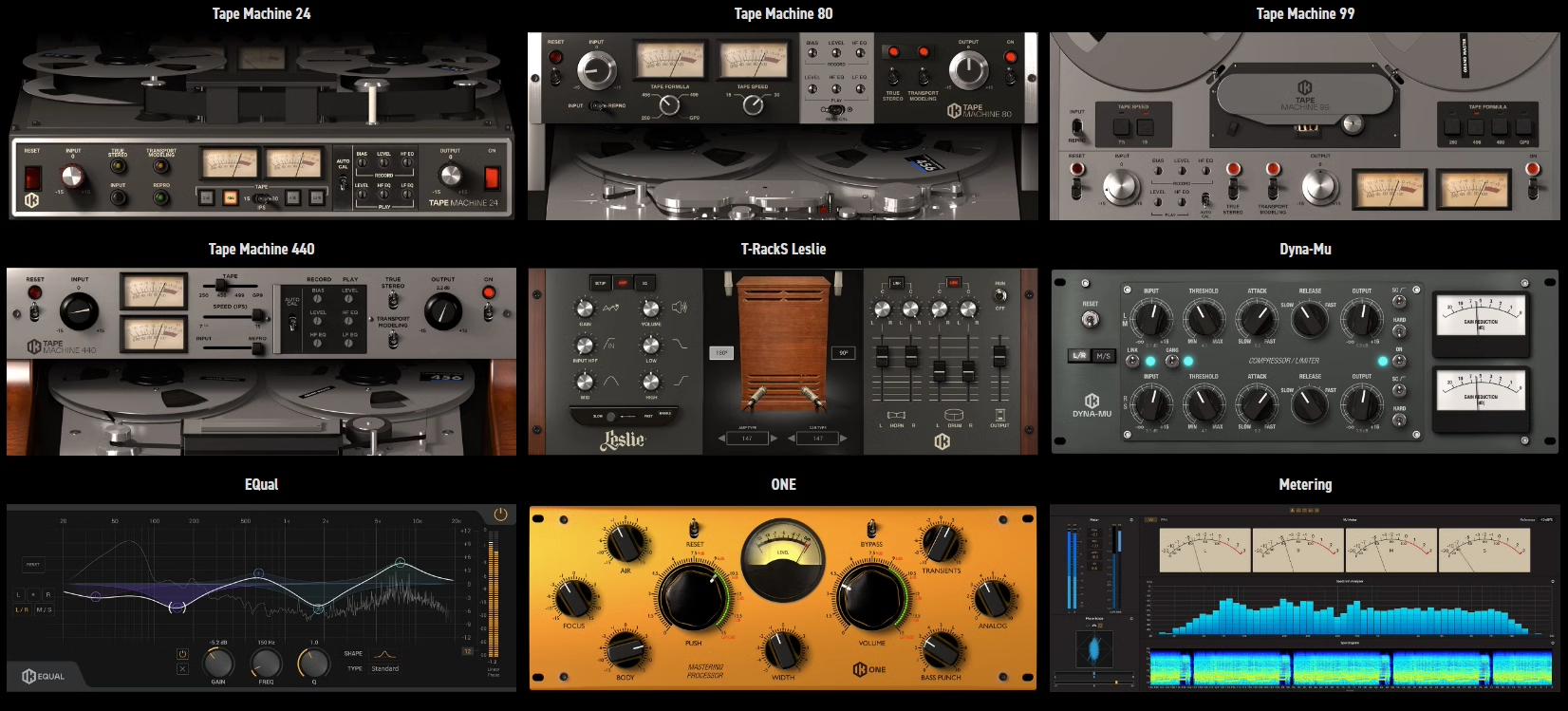Select the Leslie Amp tab
The width and height of the screenshot is (1568, 711).
pyautogui.click(x=623, y=283)
